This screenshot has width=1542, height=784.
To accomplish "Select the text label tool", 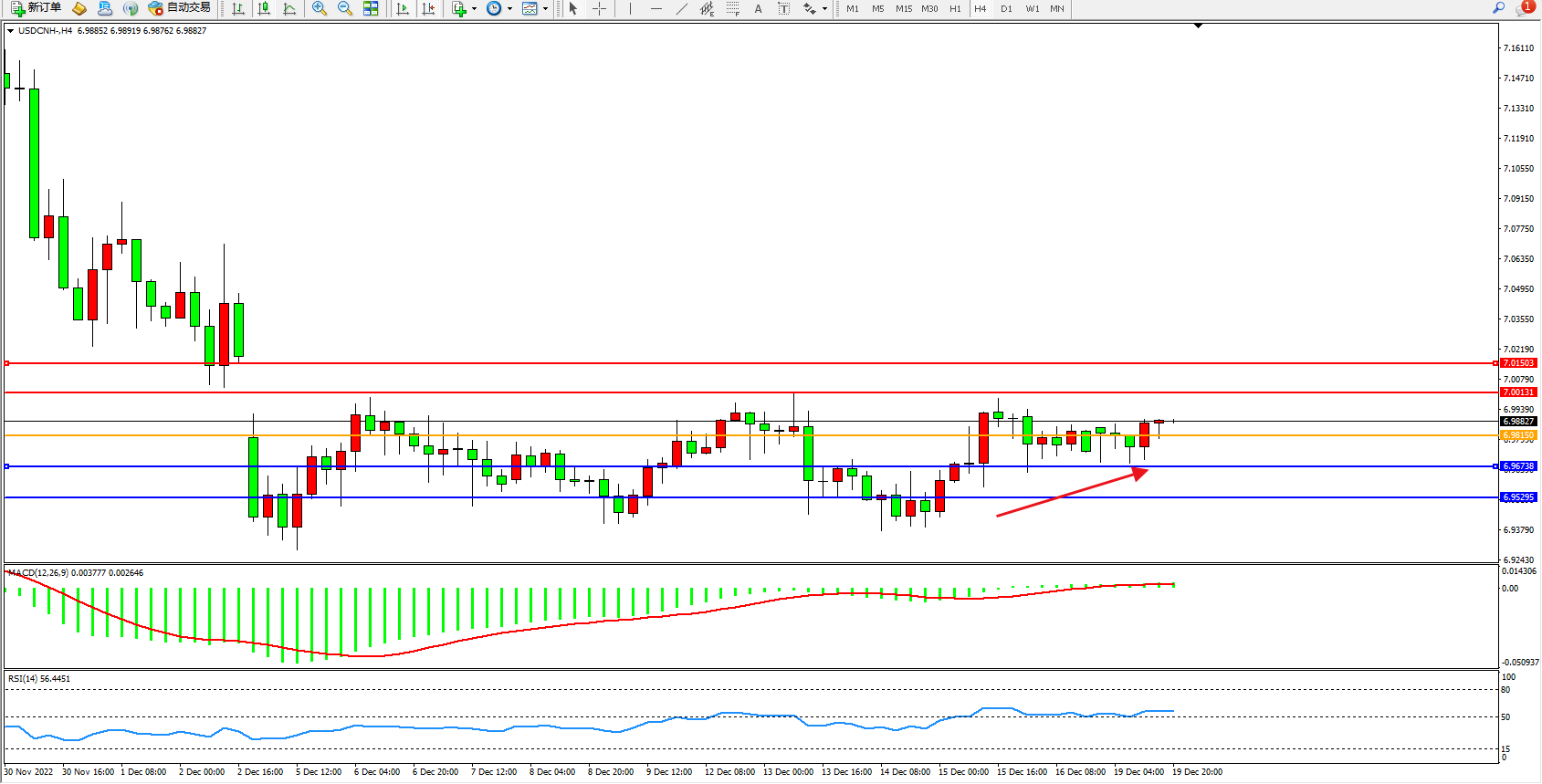I will coord(783,8).
